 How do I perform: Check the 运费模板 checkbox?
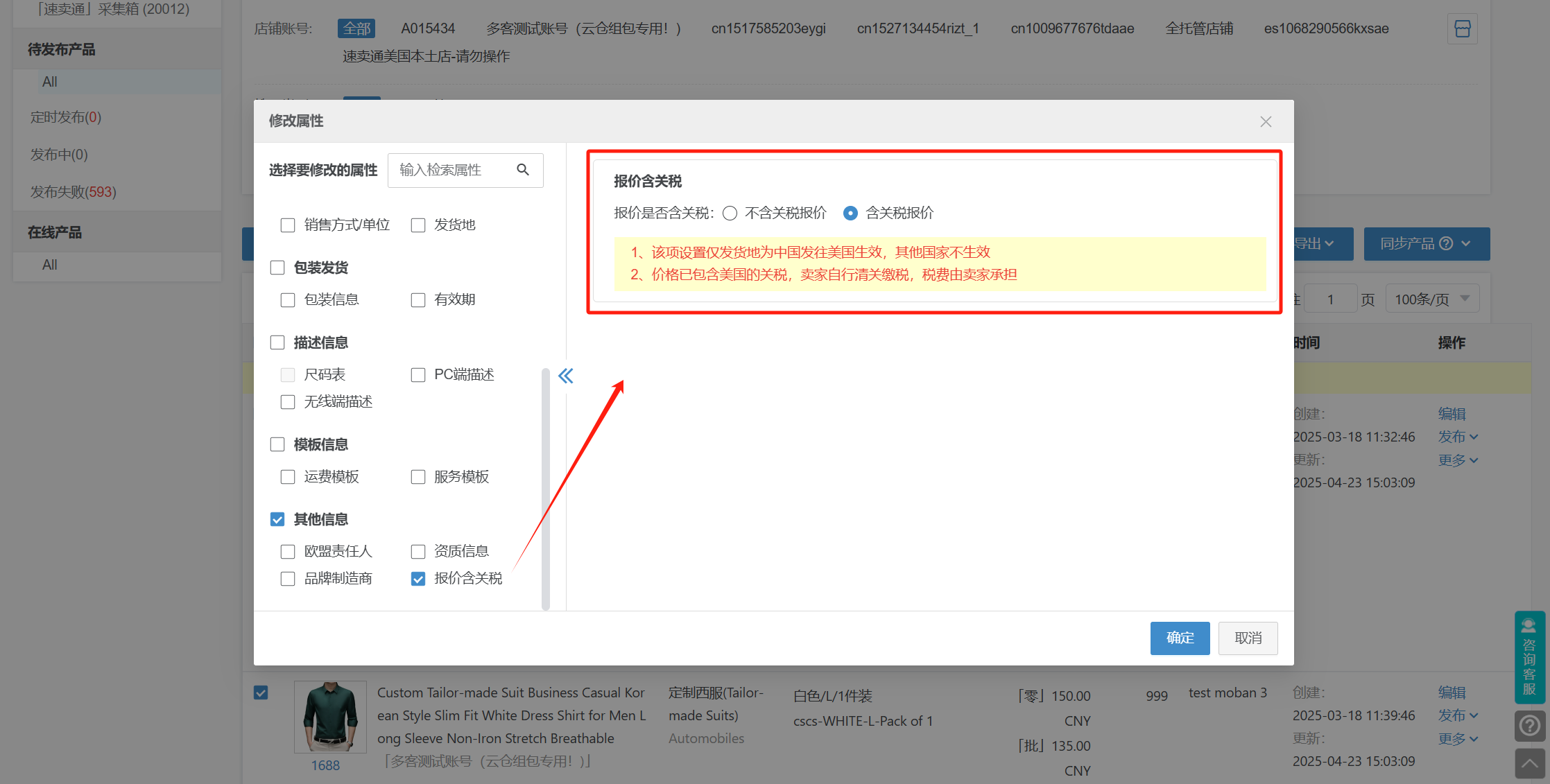288,477
